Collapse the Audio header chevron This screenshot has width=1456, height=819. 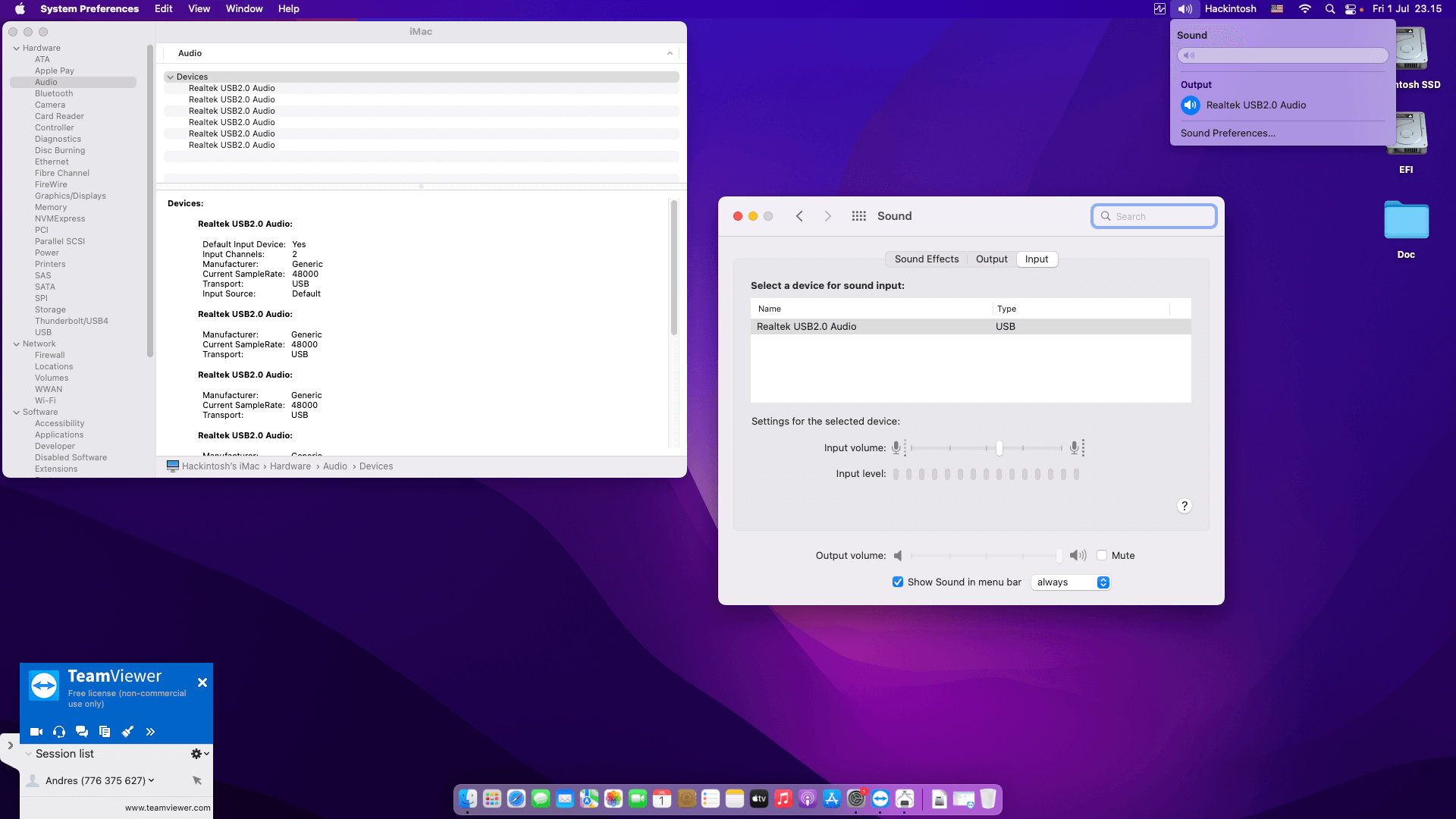(670, 53)
